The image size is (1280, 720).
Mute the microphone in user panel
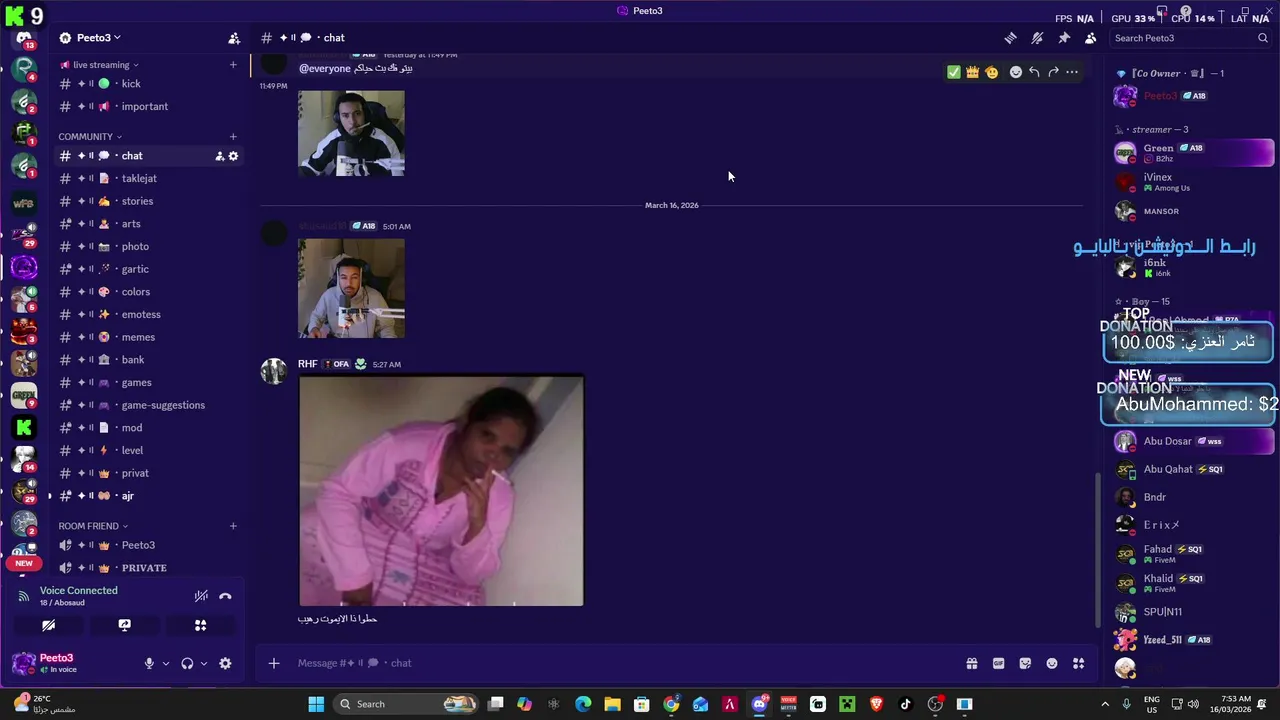(149, 663)
